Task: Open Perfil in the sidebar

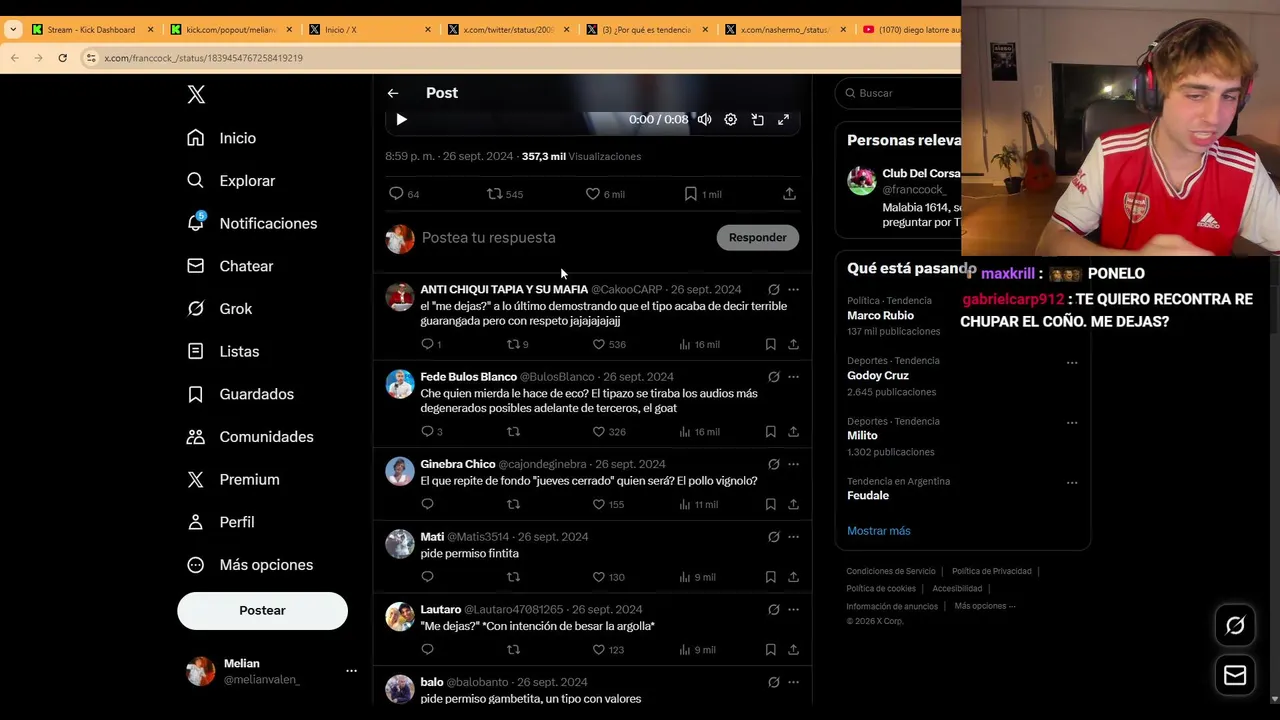Action: pyautogui.click(x=221, y=522)
